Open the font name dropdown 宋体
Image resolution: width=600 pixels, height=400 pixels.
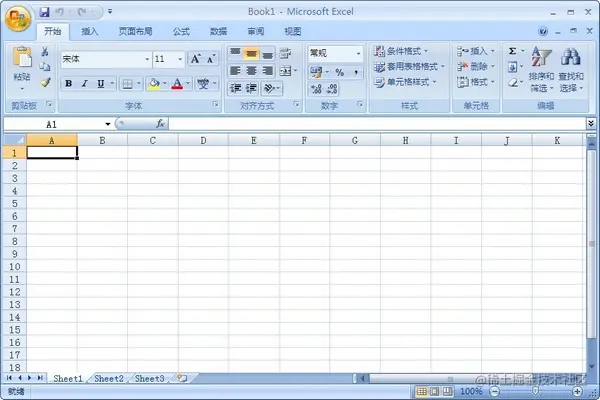147,59
